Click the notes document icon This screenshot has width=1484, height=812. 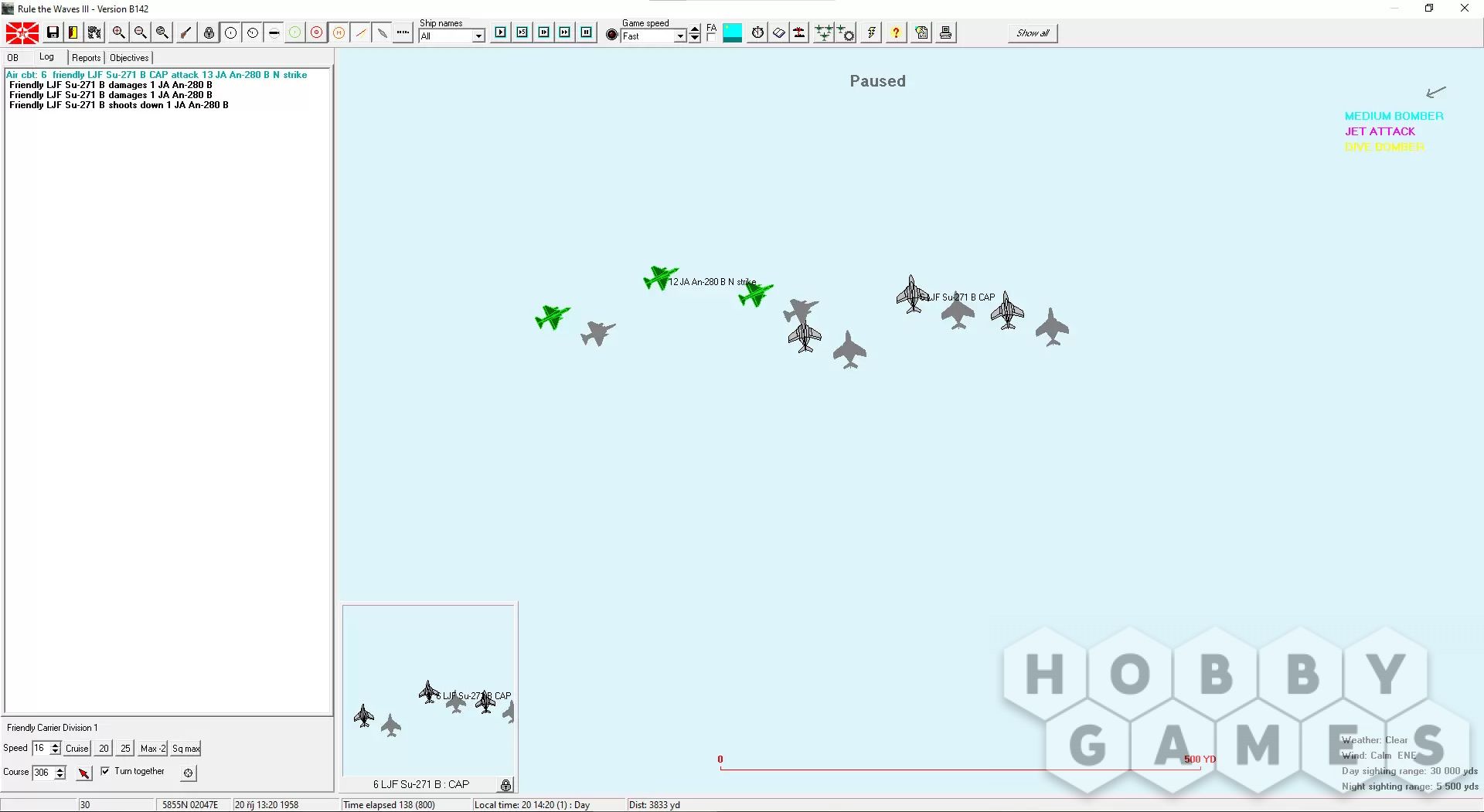(921, 33)
